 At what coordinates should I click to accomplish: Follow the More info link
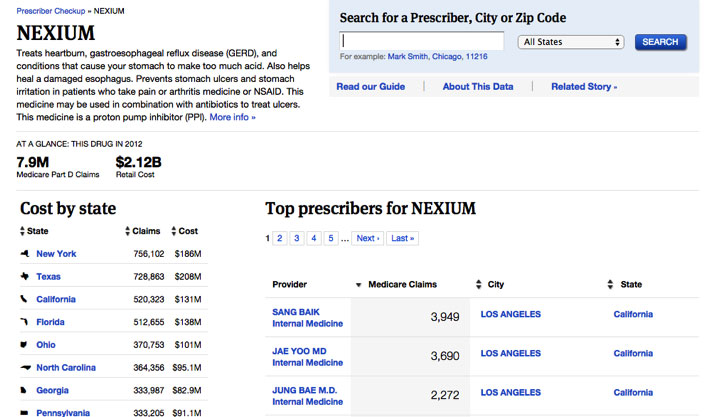pos(232,117)
